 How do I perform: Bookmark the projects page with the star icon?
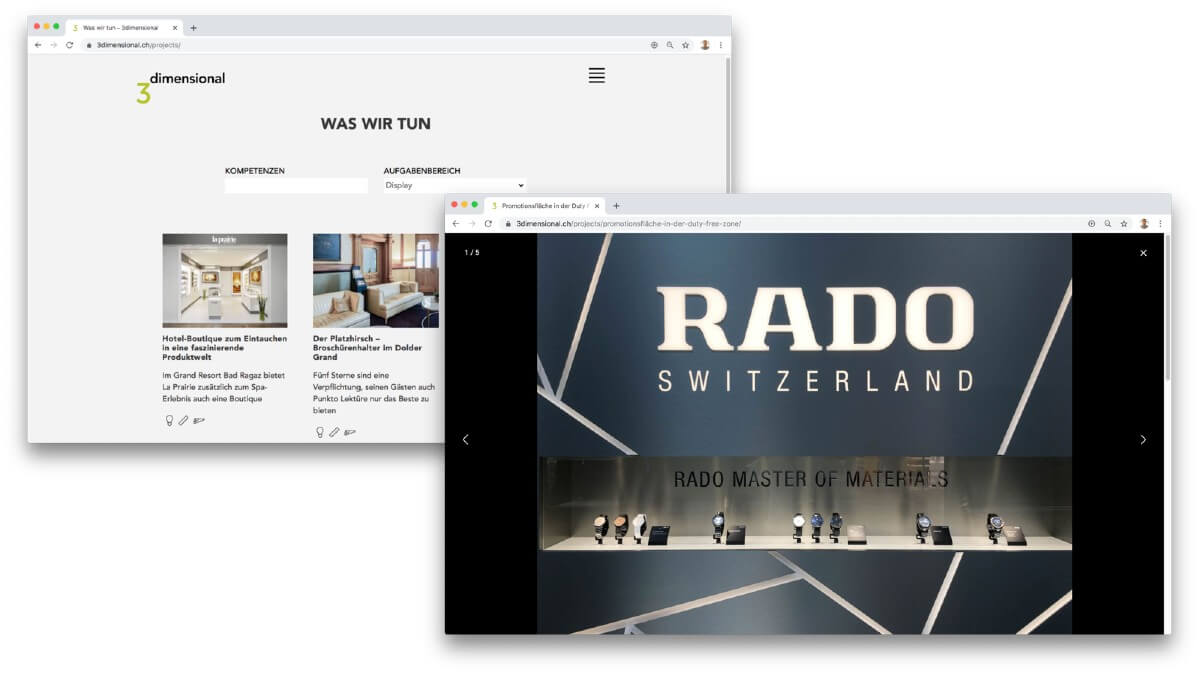tap(686, 45)
